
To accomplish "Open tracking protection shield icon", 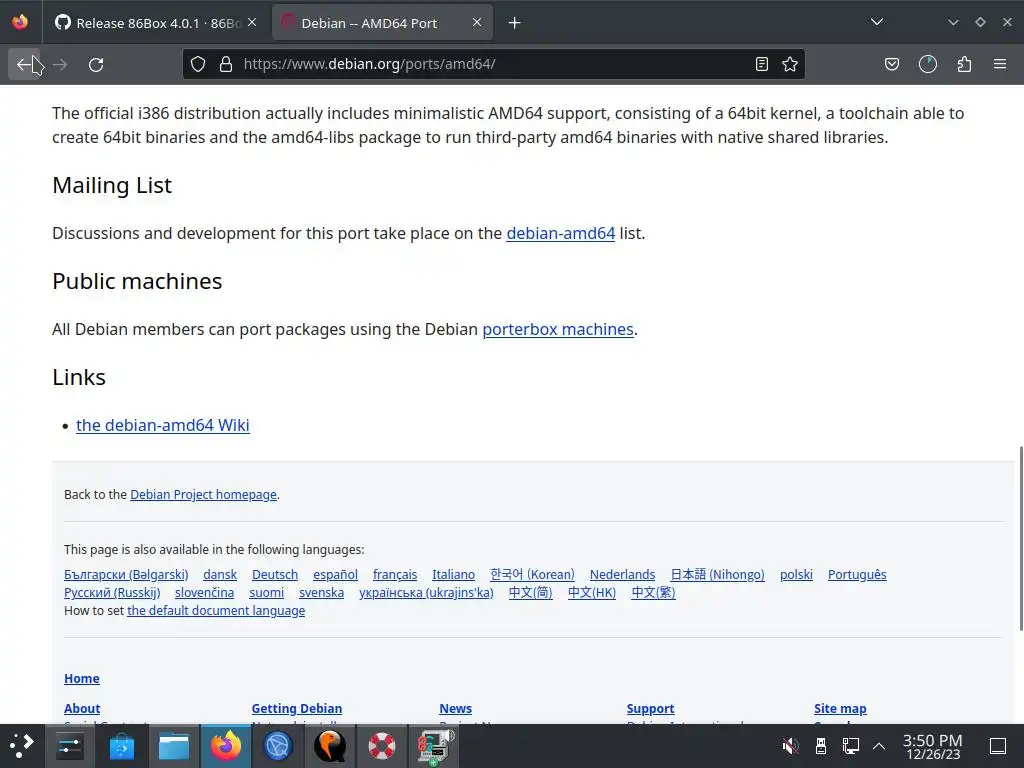I will pyautogui.click(x=198, y=64).
